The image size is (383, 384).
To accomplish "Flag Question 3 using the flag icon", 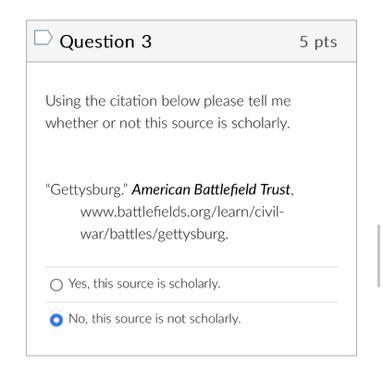I will pos(43,37).
